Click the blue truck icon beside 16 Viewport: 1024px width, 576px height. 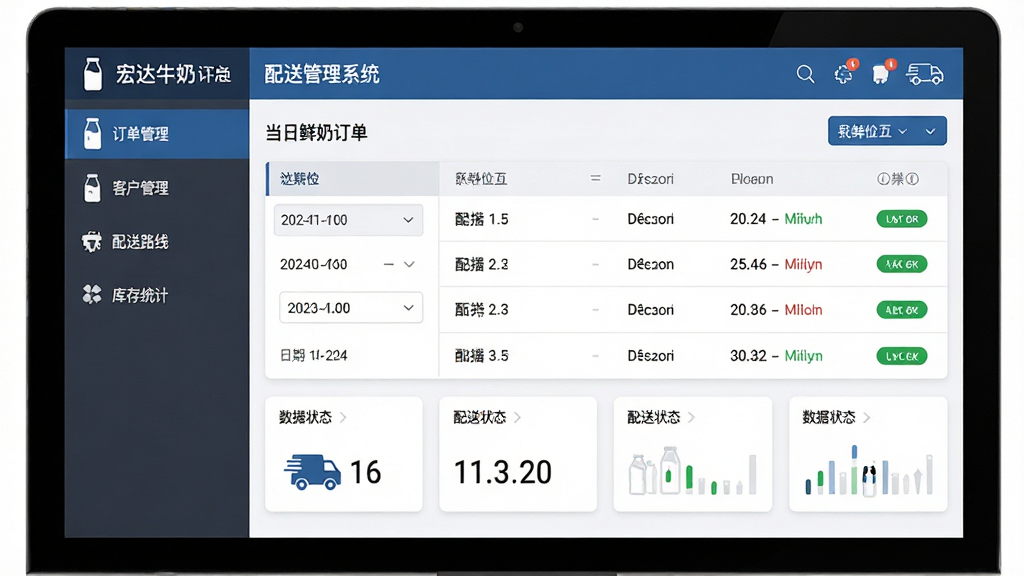(x=312, y=472)
